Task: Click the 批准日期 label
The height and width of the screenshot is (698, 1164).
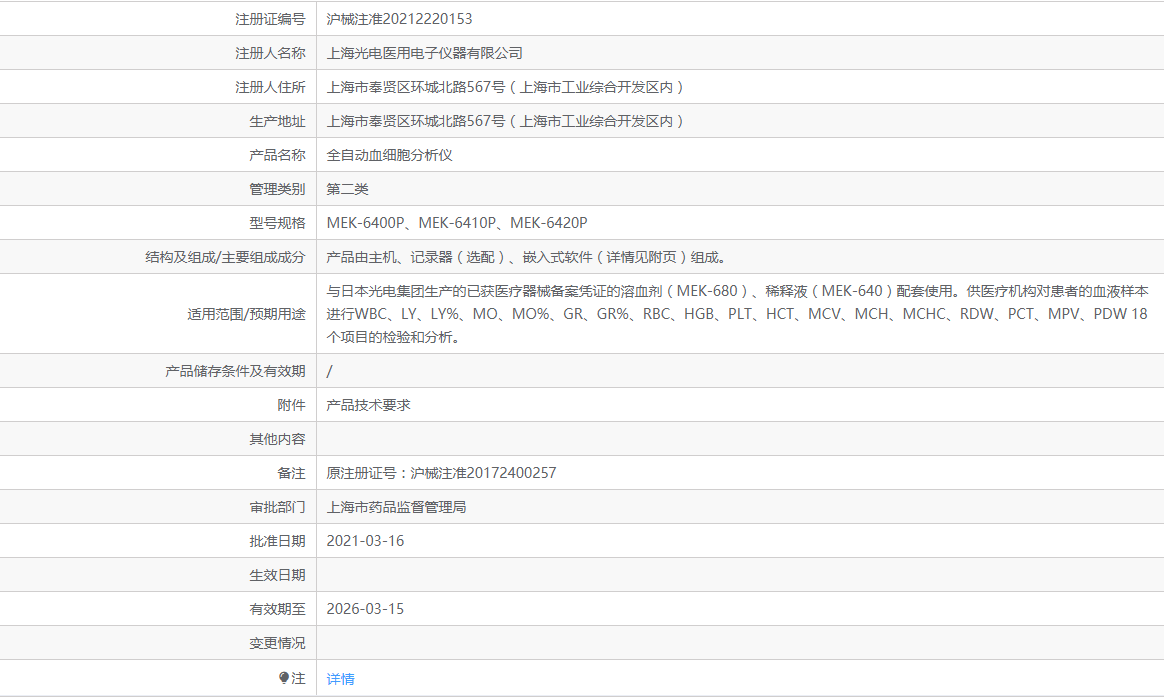Action: coord(278,541)
